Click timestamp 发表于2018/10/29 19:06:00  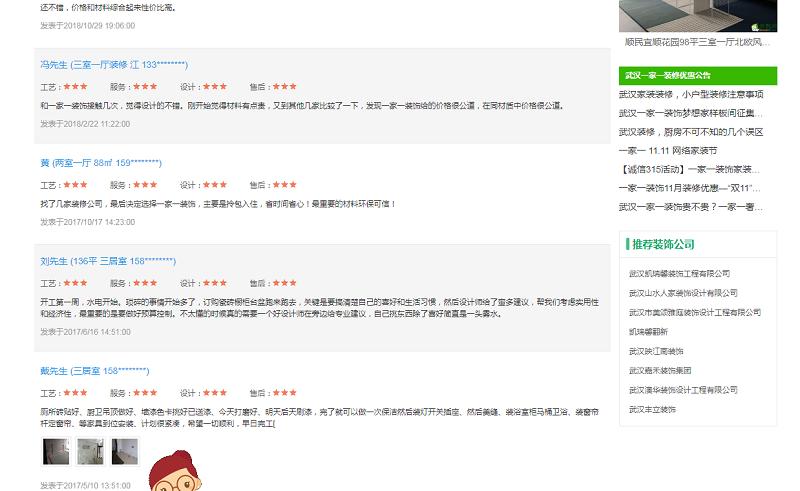pyautogui.click(x=88, y=26)
